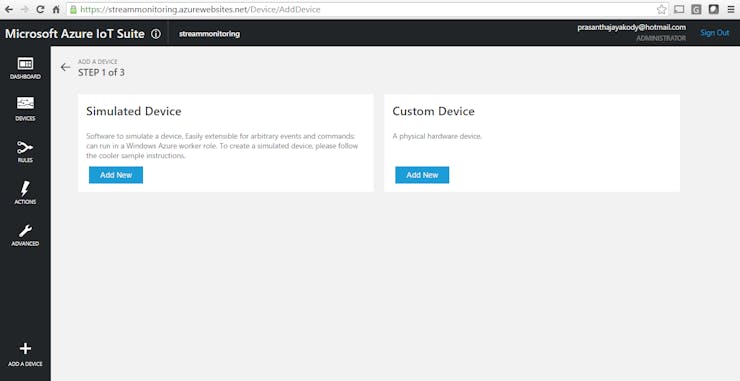740x381 pixels.
Task: Click the info icon next to Azure IoT Suite
Action: pos(156,34)
